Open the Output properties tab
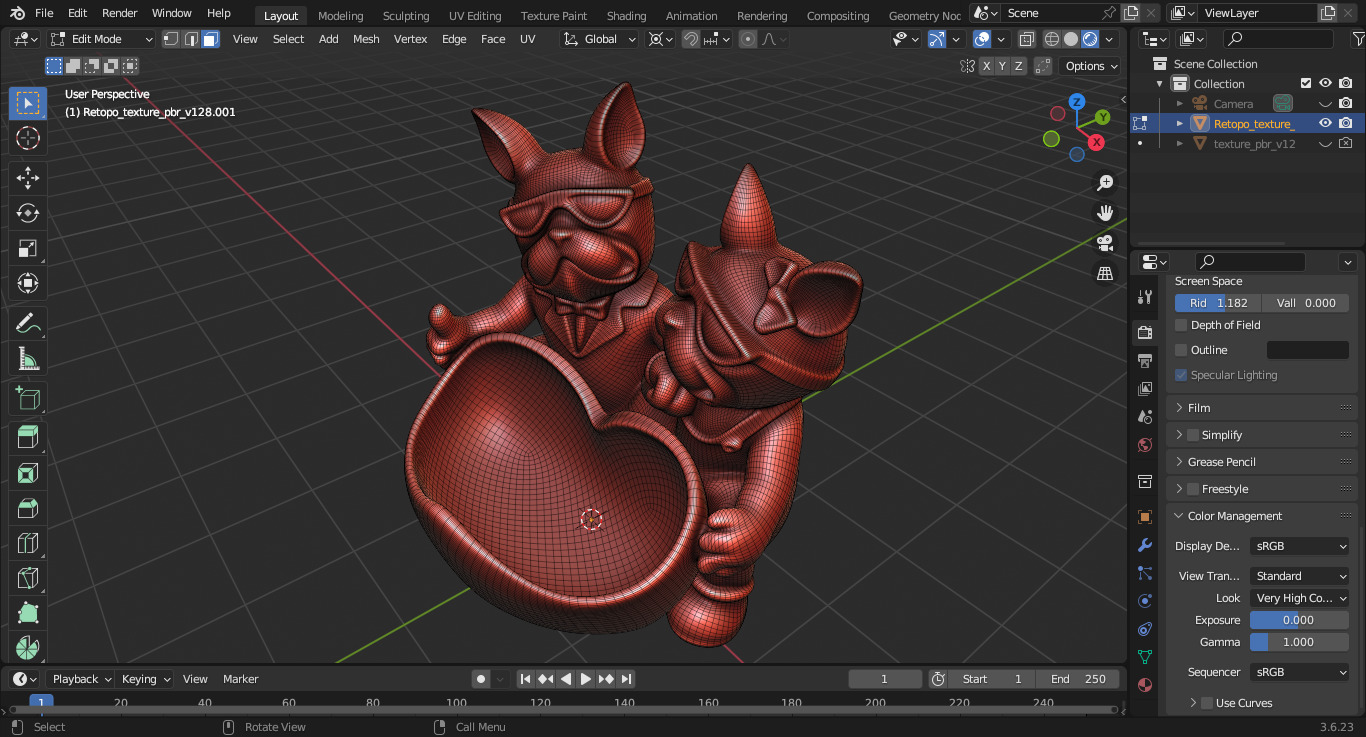The width and height of the screenshot is (1366, 737). (1145, 360)
